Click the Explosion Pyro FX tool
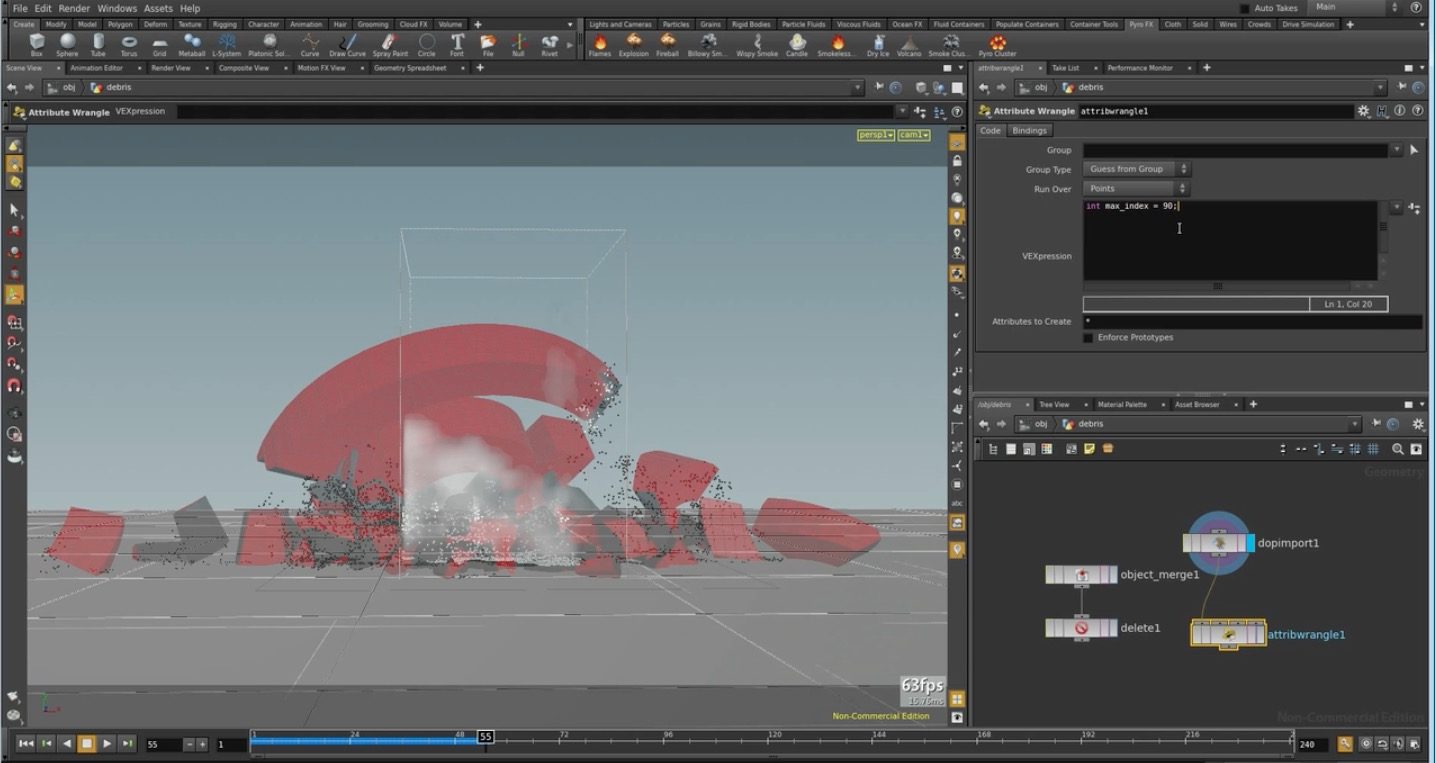1435x763 pixels. coord(634,45)
